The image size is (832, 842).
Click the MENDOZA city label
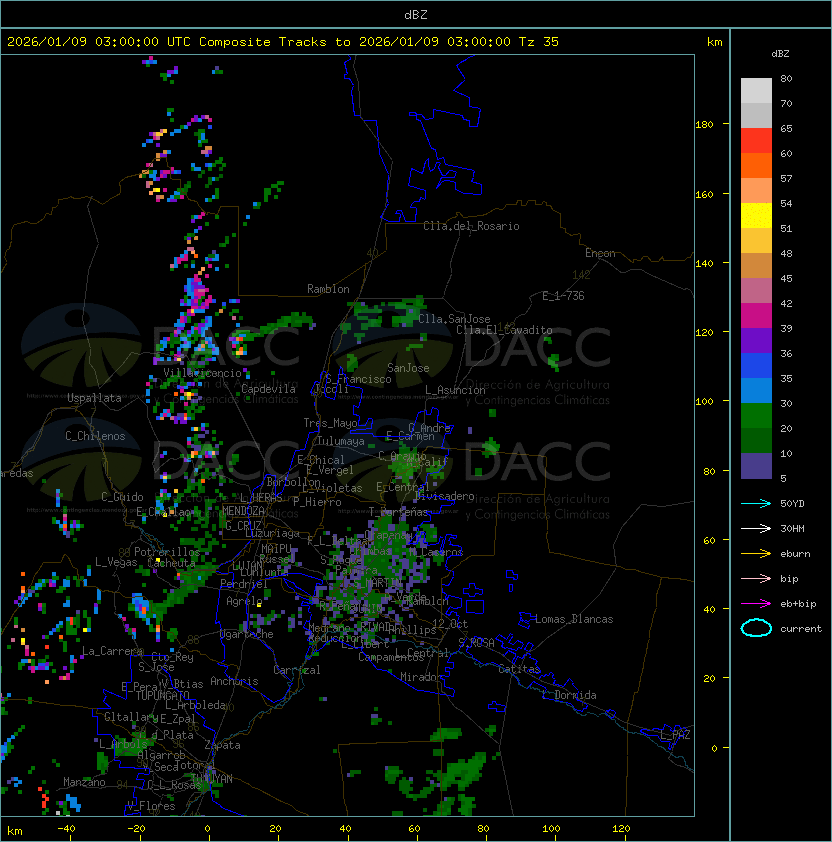tap(243, 510)
